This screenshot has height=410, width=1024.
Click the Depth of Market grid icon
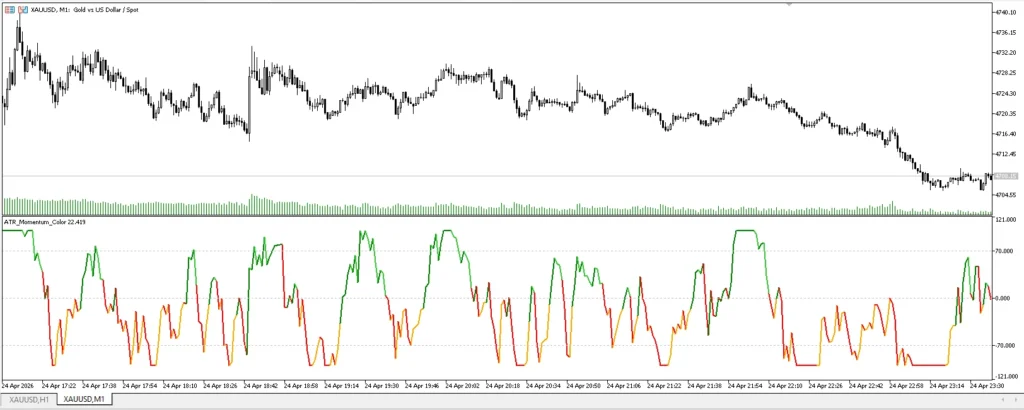10,10
